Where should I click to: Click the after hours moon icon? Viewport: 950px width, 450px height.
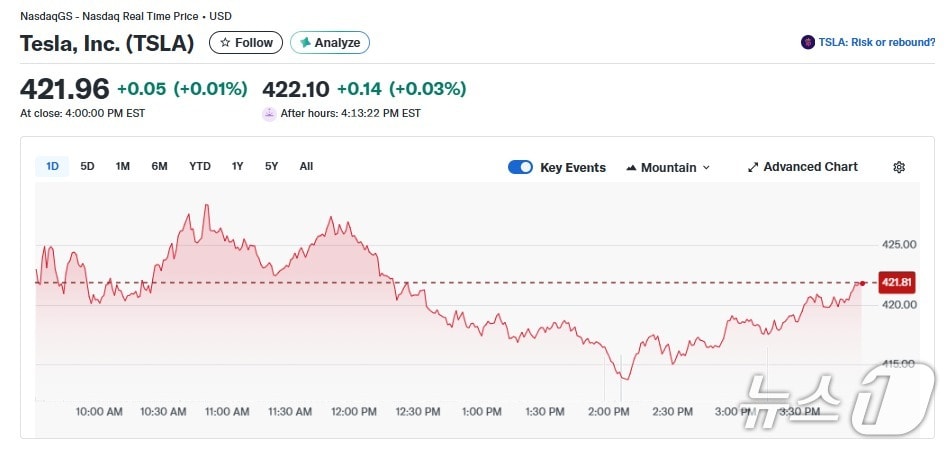click(268, 114)
